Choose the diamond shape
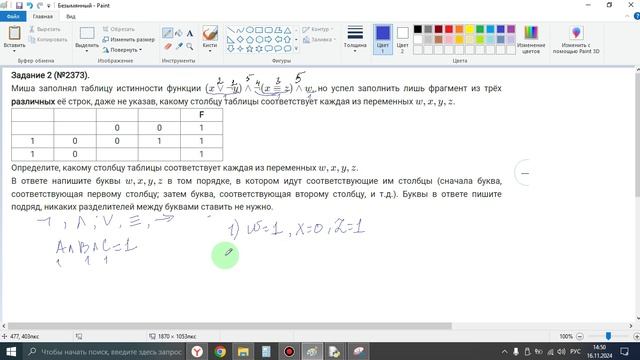The image size is (640, 360). [x=240, y=40]
